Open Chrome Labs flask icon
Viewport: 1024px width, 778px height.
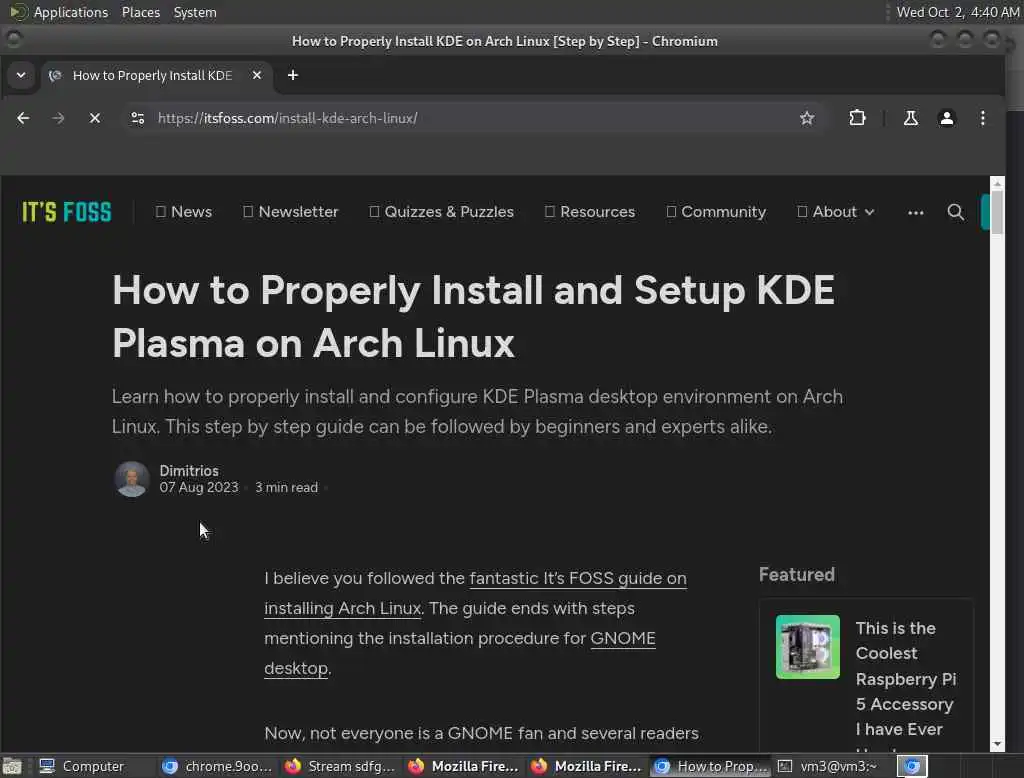[910, 118]
